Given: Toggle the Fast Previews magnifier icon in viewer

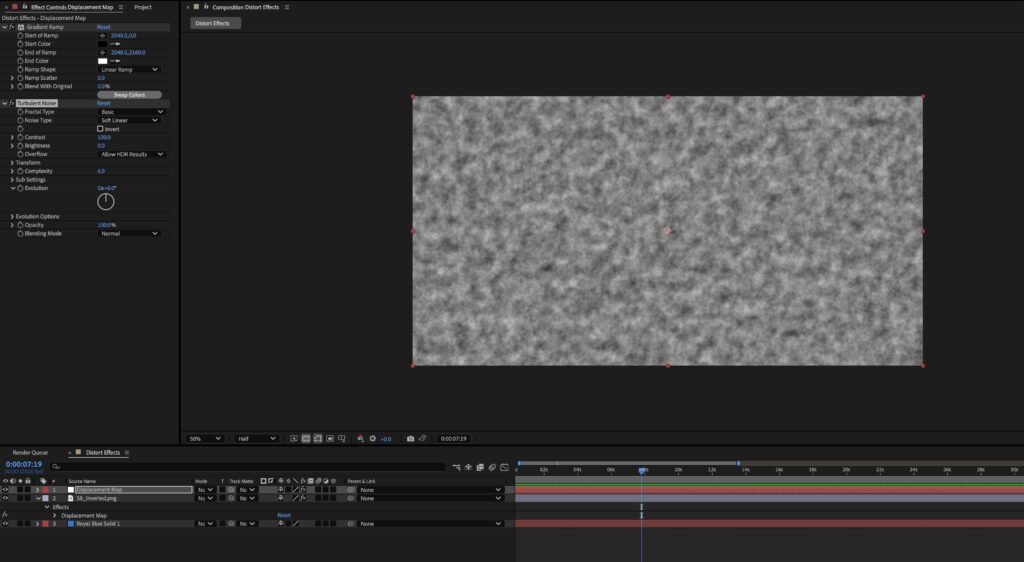Looking at the screenshot, I should point(294,439).
